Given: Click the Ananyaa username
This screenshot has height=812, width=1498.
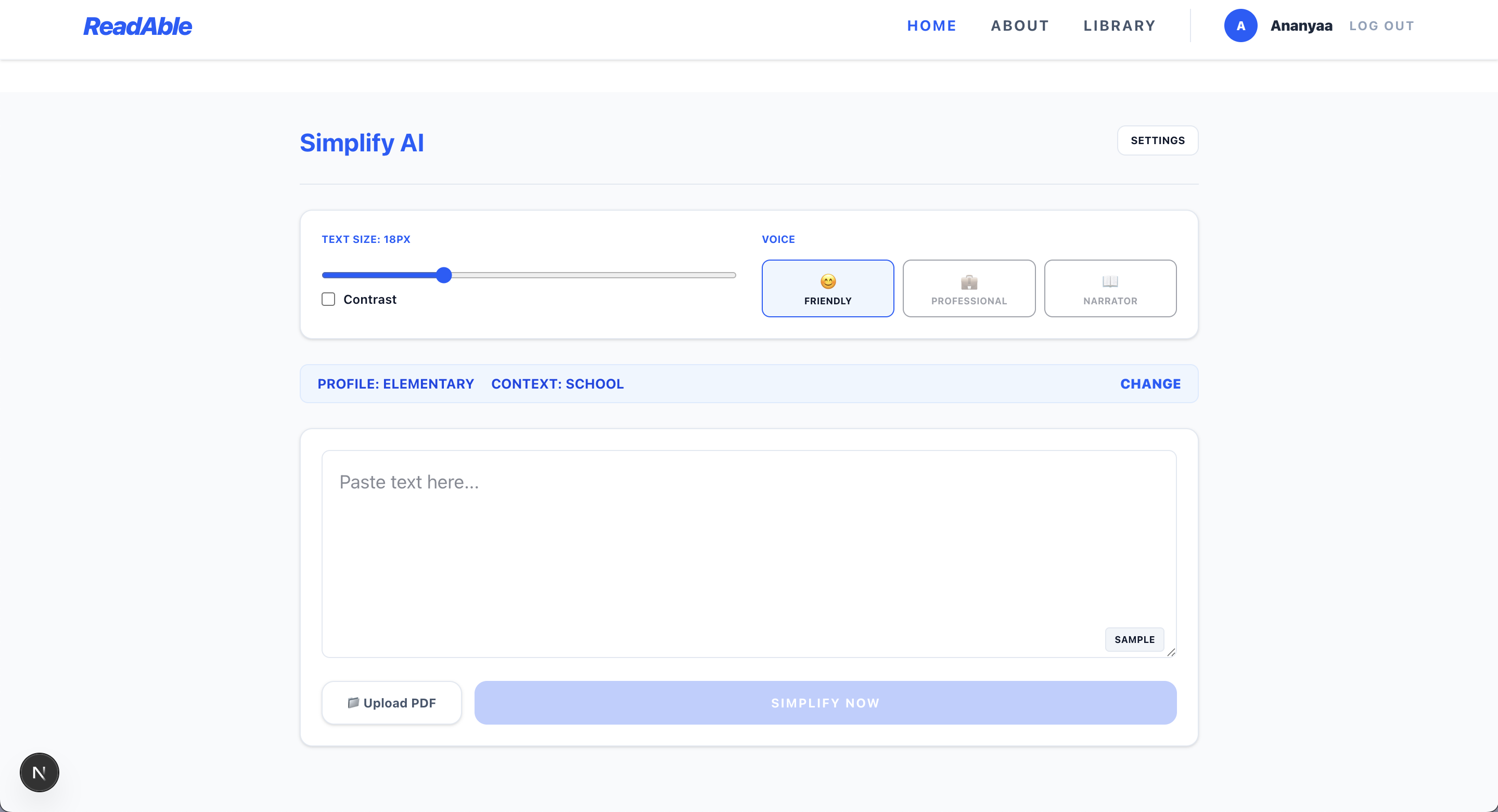Looking at the screenshot, I should [1301, 26].
